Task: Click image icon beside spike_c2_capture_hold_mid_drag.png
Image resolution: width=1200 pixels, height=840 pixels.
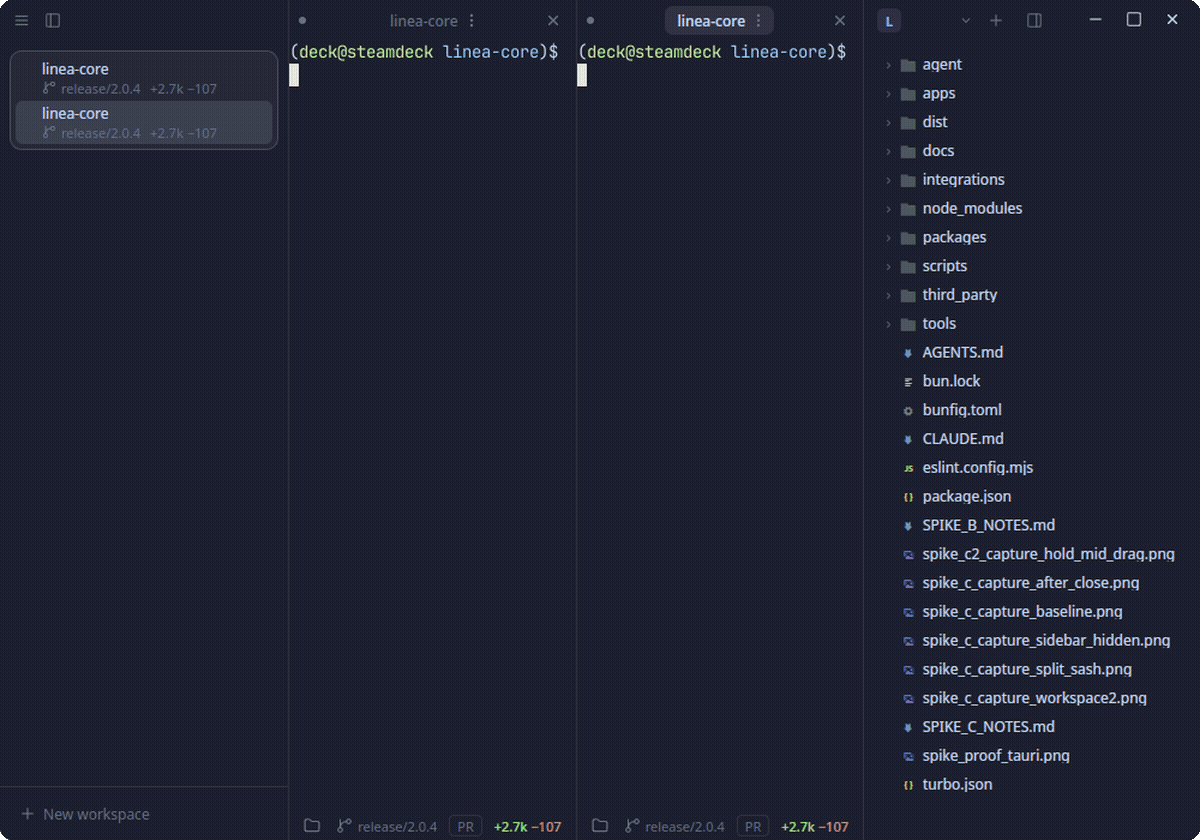Action: pyautogui.click(x=908, y=554)
